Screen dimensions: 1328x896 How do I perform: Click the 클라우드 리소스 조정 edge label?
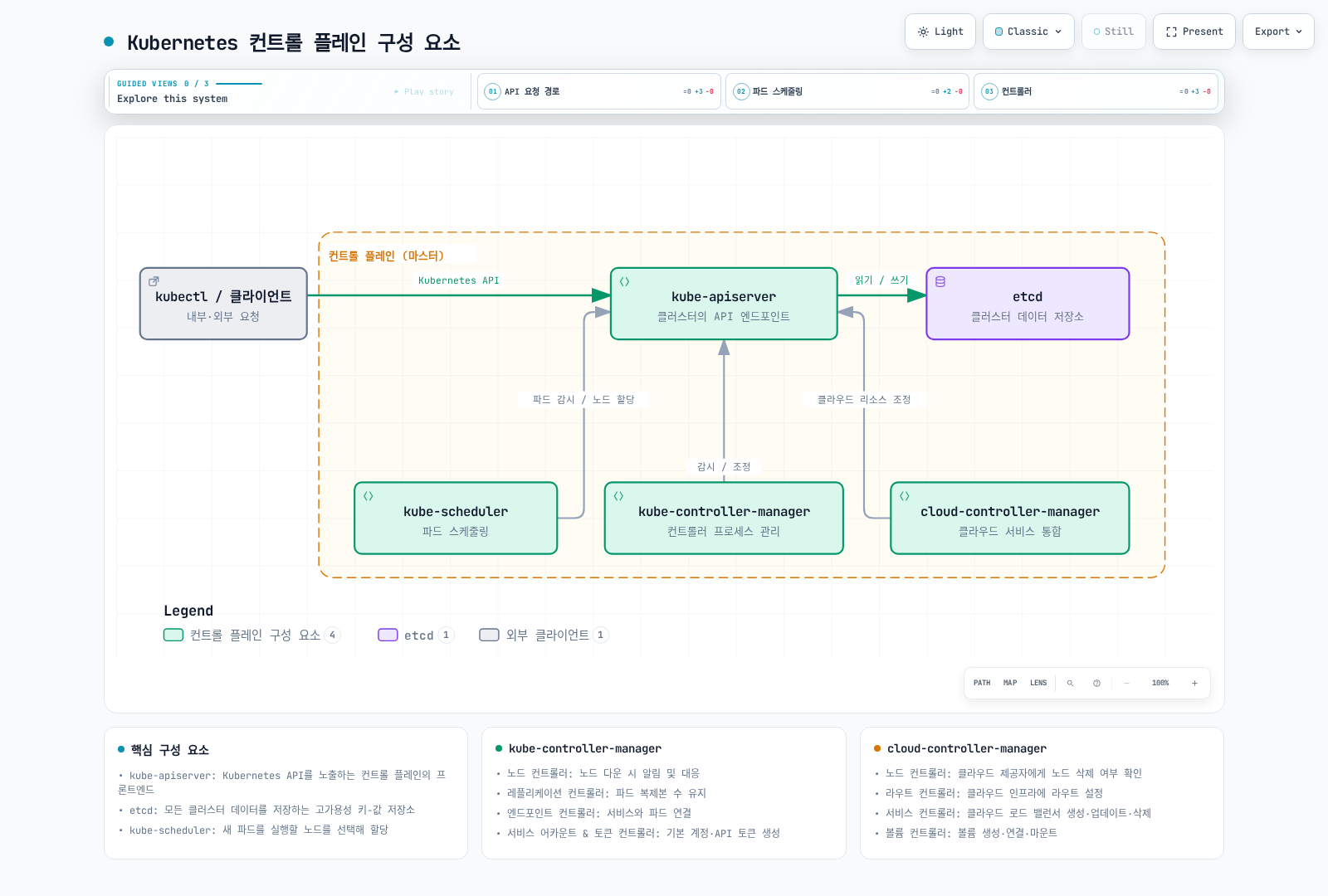[x=864, y=400]
